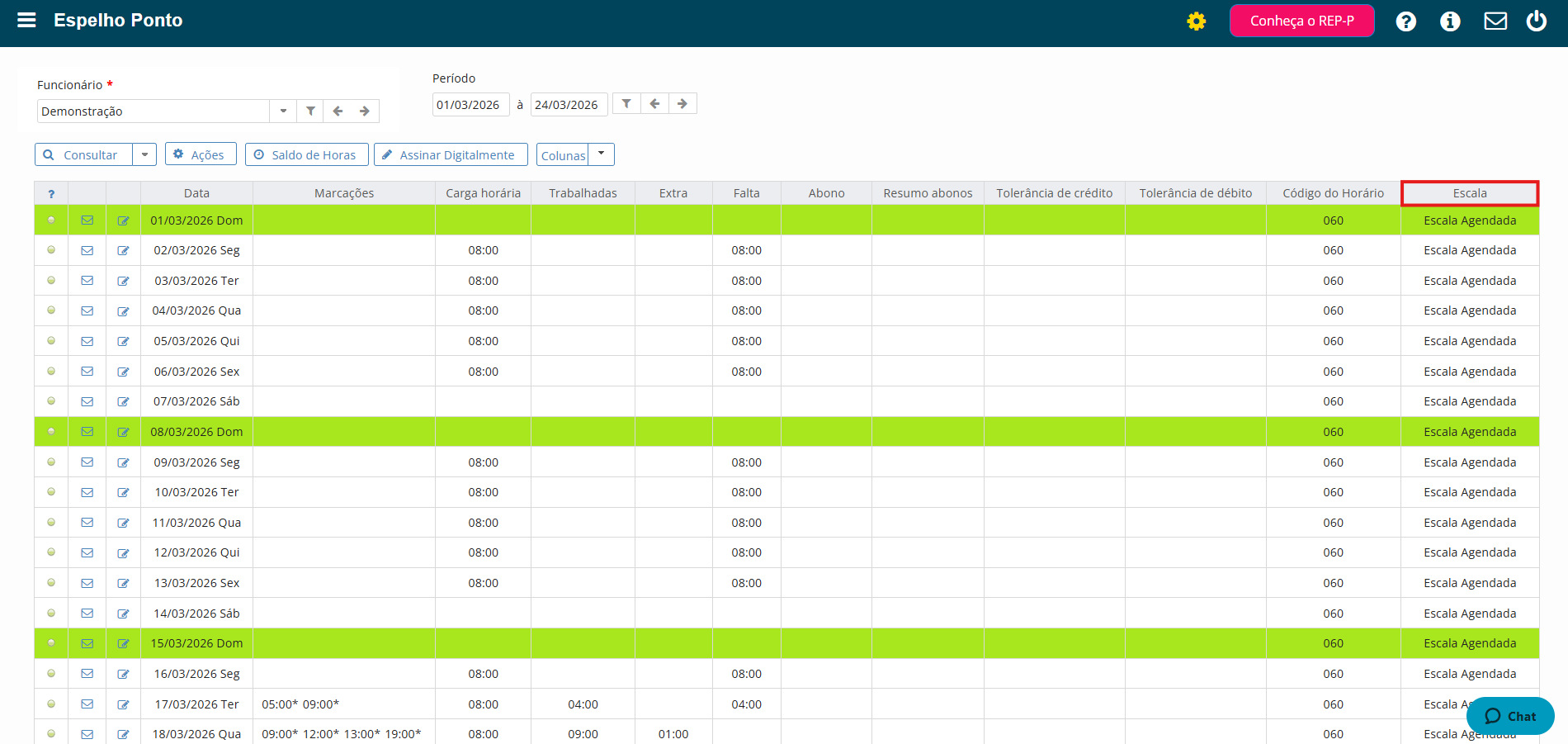This screenshot has width=1568, height=744.
Task: Click status dot for 09/03/2026 Seg
Action: click(x=51, y=462)
